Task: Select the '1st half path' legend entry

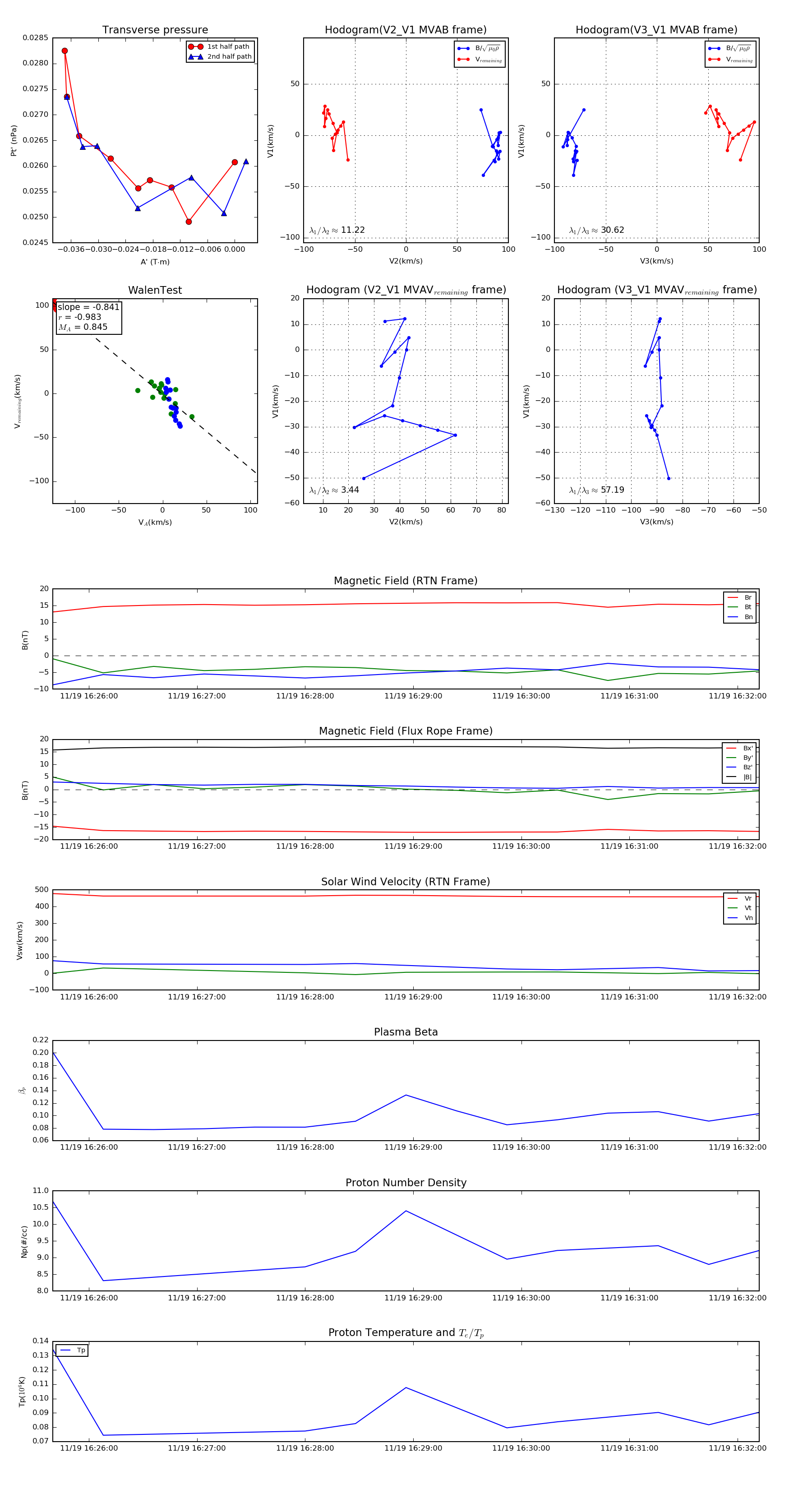Action: [x=220, y=47]
